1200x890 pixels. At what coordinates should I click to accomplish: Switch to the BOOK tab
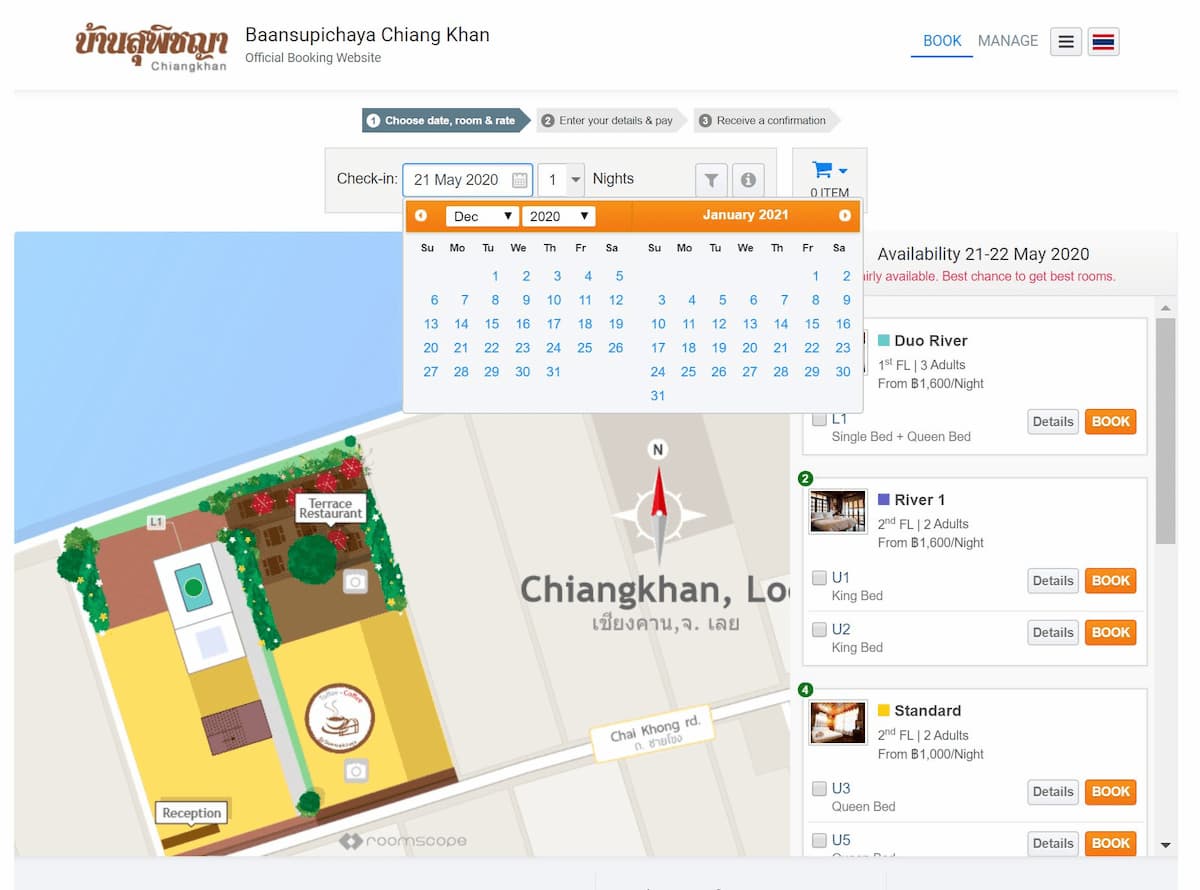(942, 41)
